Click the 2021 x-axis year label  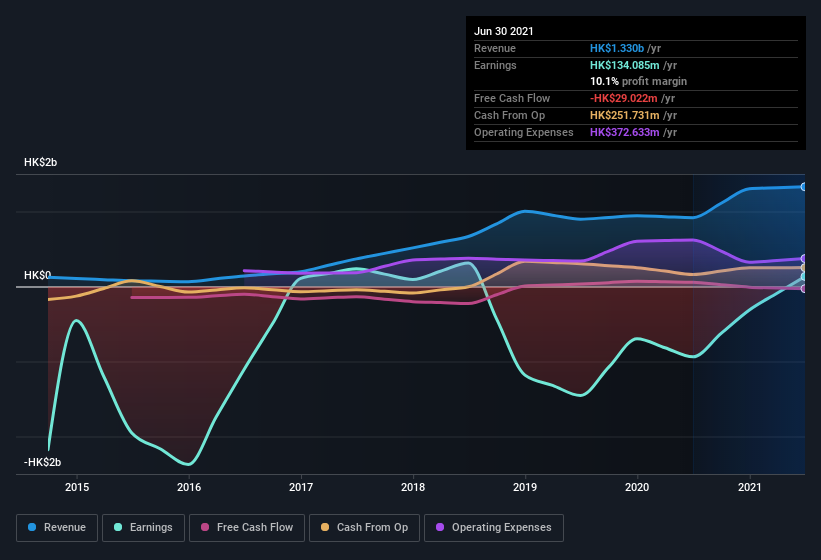749,487
